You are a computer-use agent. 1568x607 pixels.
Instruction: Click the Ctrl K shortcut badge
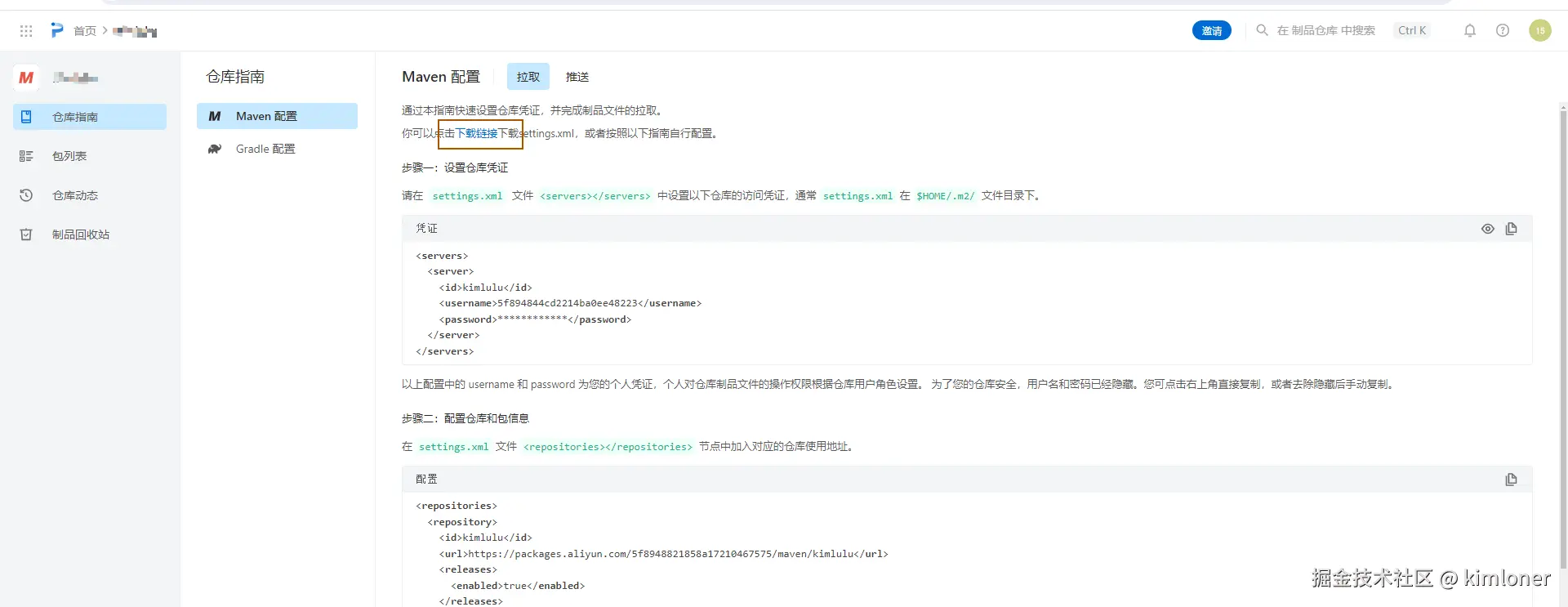(x=1412, y=30)
